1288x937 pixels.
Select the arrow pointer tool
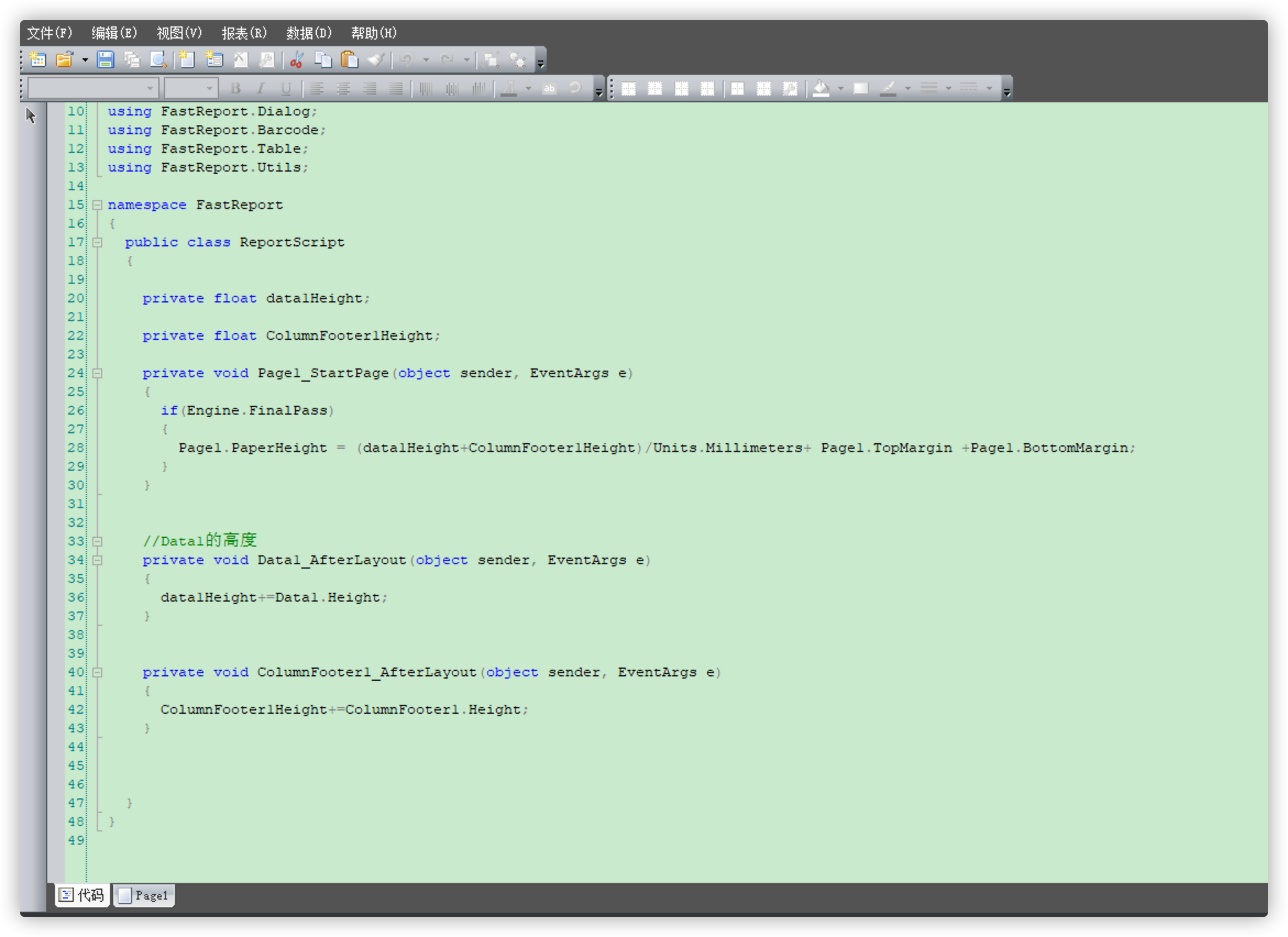pos(31,116)
